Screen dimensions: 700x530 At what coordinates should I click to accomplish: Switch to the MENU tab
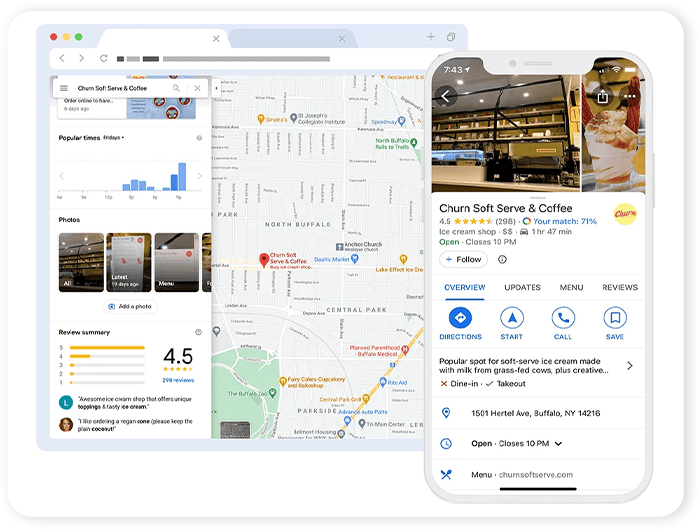tap(571, 288)
